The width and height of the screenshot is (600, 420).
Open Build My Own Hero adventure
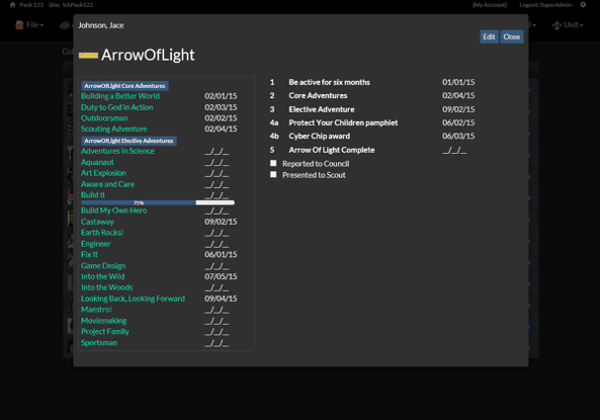(x=114, y=210)
